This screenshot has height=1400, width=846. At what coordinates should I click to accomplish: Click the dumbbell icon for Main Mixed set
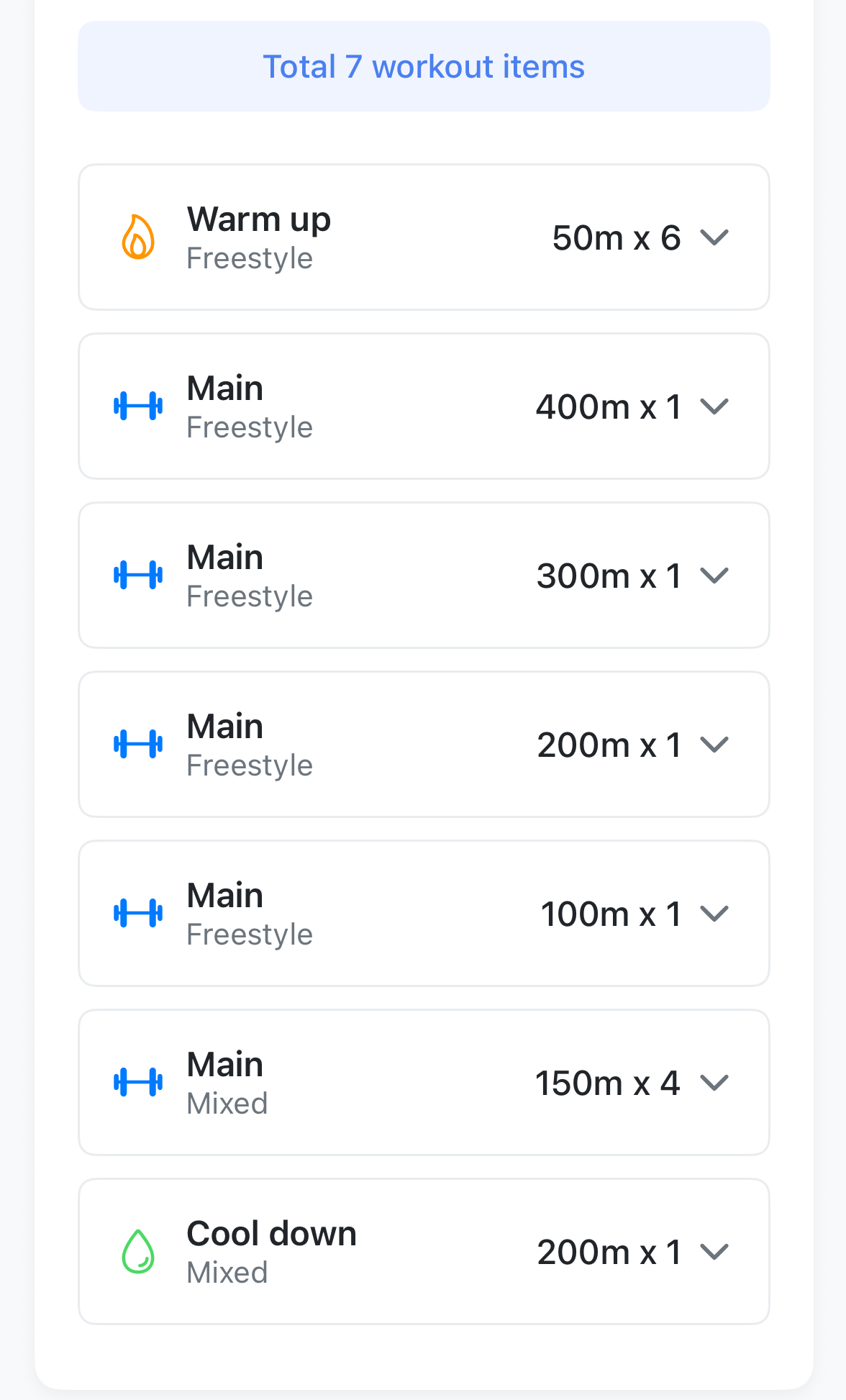pos(138,1083)
